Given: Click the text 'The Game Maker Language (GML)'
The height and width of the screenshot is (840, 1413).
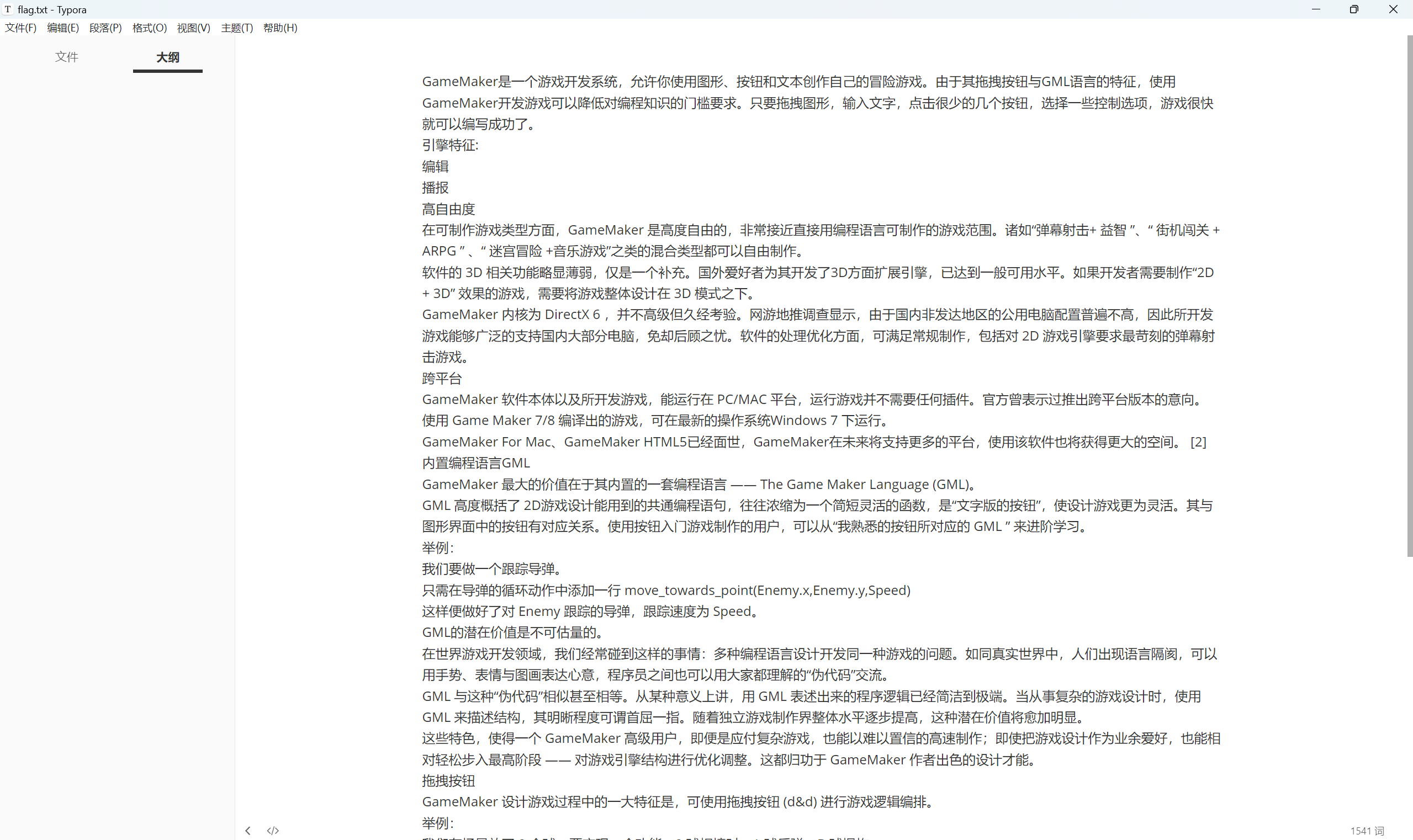Looking at the screenshot, I should coord(864,485).
